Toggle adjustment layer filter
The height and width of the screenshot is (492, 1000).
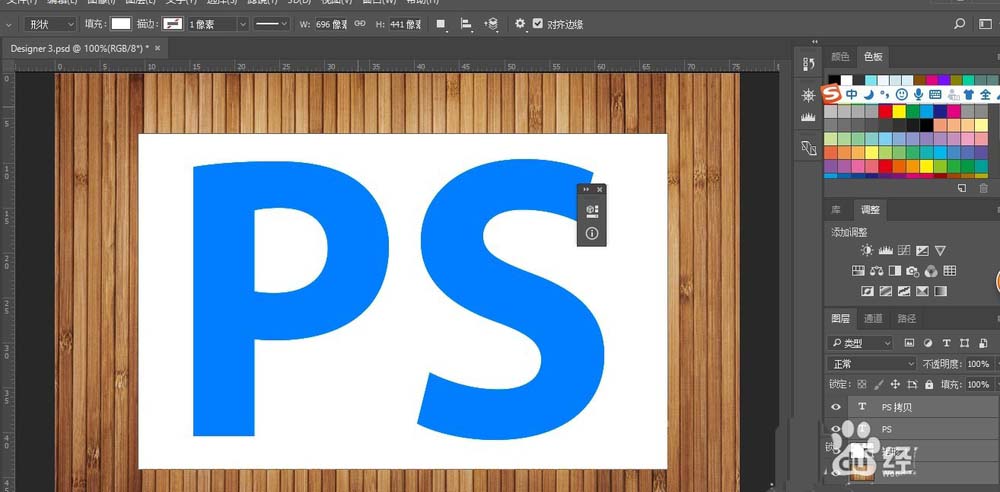928,343
